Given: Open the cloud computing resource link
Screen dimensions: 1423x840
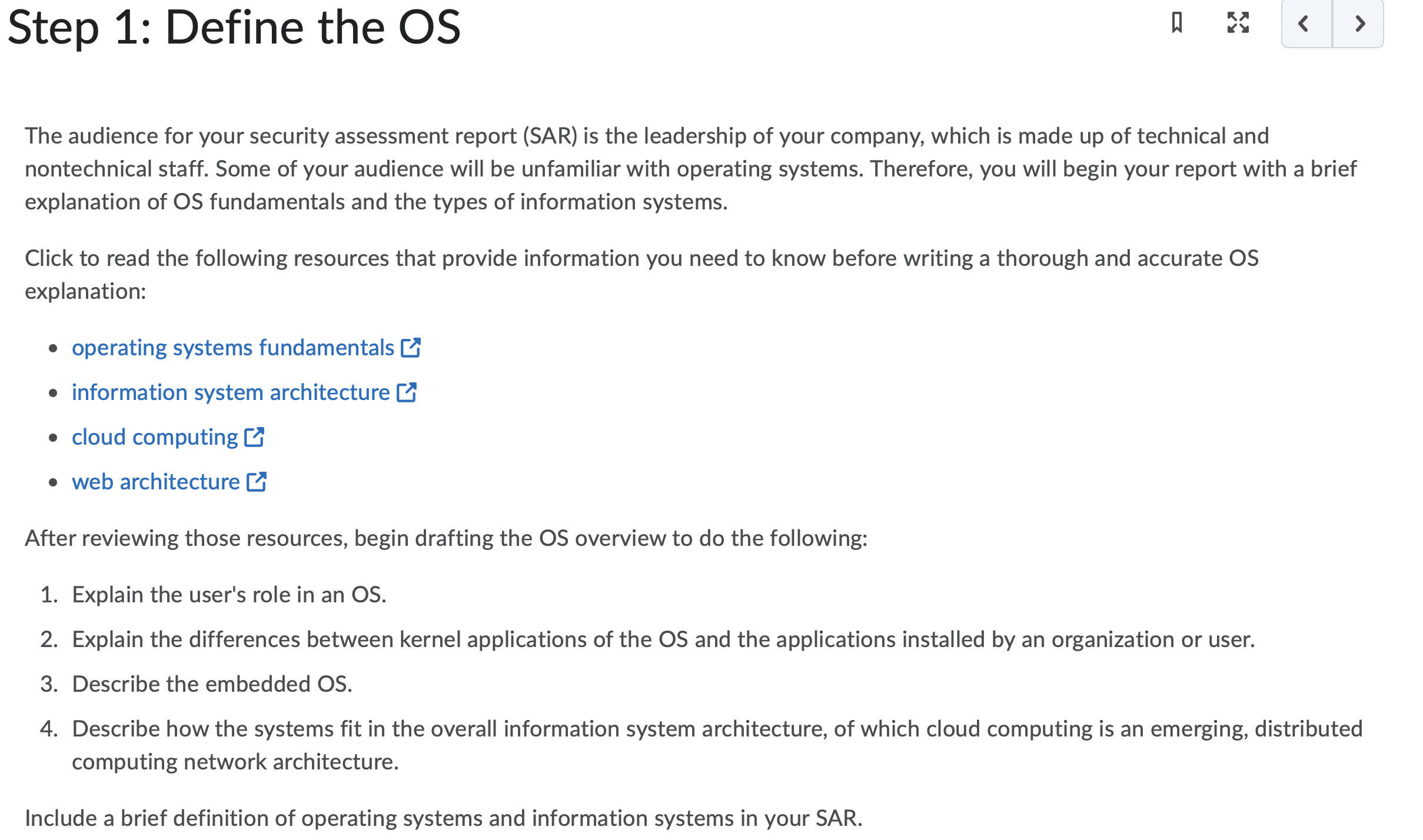Looking at the screenshot, I should (155, 437).
